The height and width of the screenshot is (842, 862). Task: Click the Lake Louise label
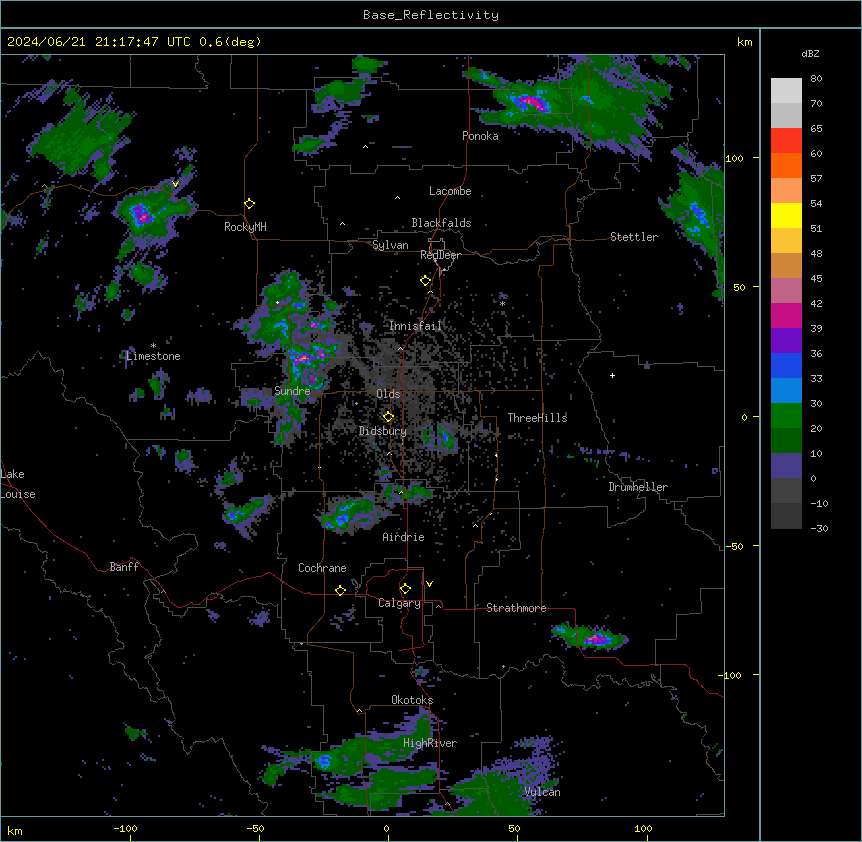point(18,484)
